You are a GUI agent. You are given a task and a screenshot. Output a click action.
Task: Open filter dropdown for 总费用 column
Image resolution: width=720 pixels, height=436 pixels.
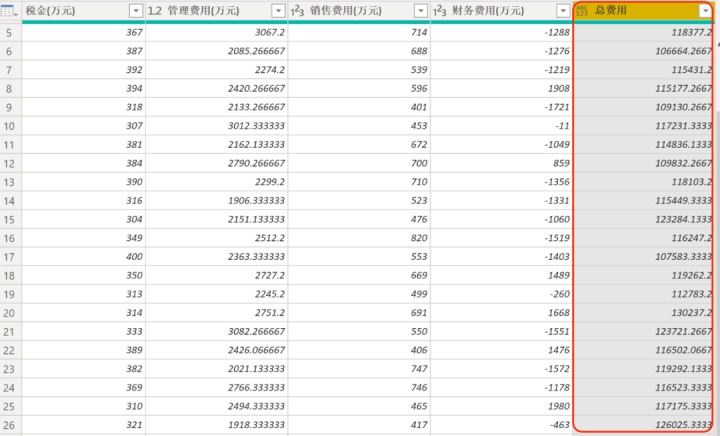coord(705,11)
